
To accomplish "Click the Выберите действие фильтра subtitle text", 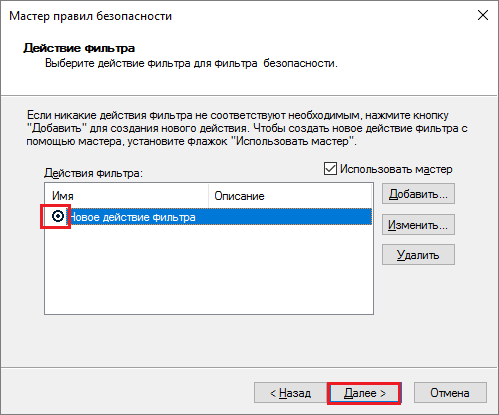I will point(191,63).
